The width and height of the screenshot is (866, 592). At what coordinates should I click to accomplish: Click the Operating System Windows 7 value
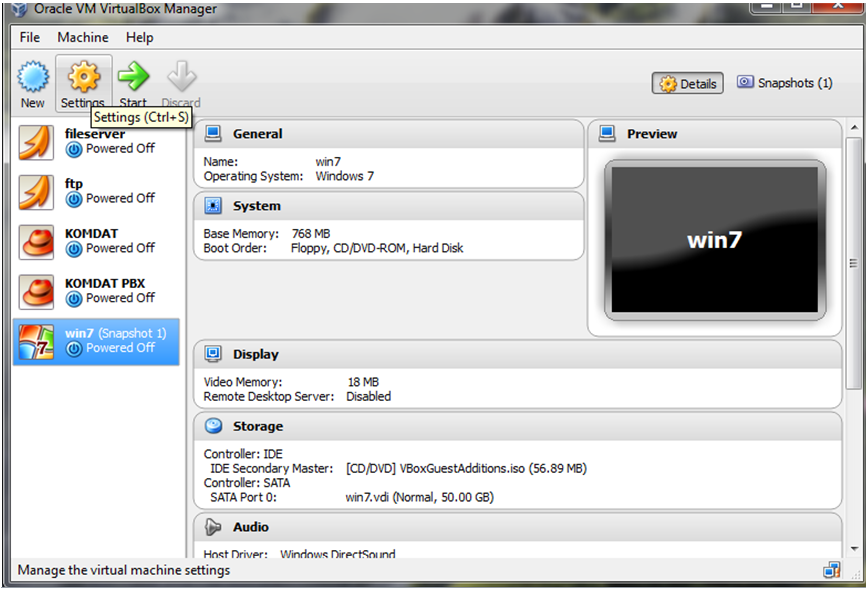(x=345, y=176)
